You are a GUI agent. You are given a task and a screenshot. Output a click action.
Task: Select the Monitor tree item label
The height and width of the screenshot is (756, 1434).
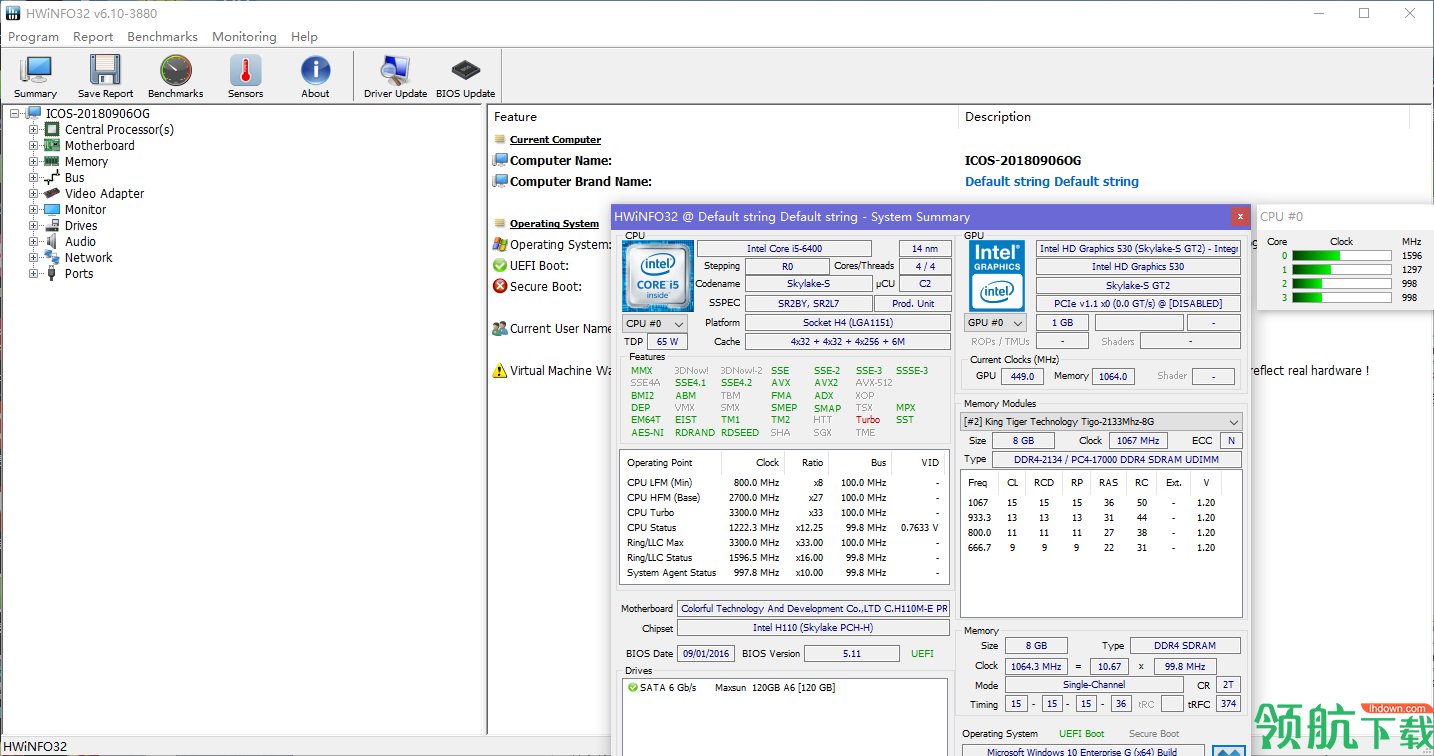point(85,209)
